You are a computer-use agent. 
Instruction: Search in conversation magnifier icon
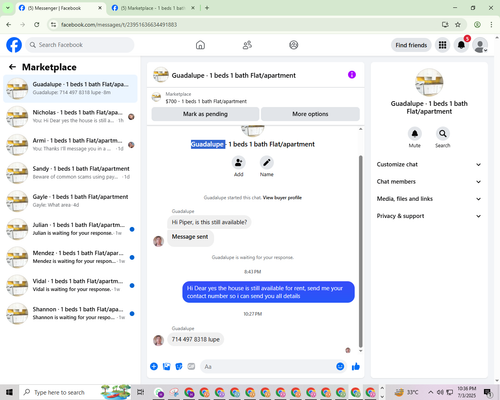point(443,134)
